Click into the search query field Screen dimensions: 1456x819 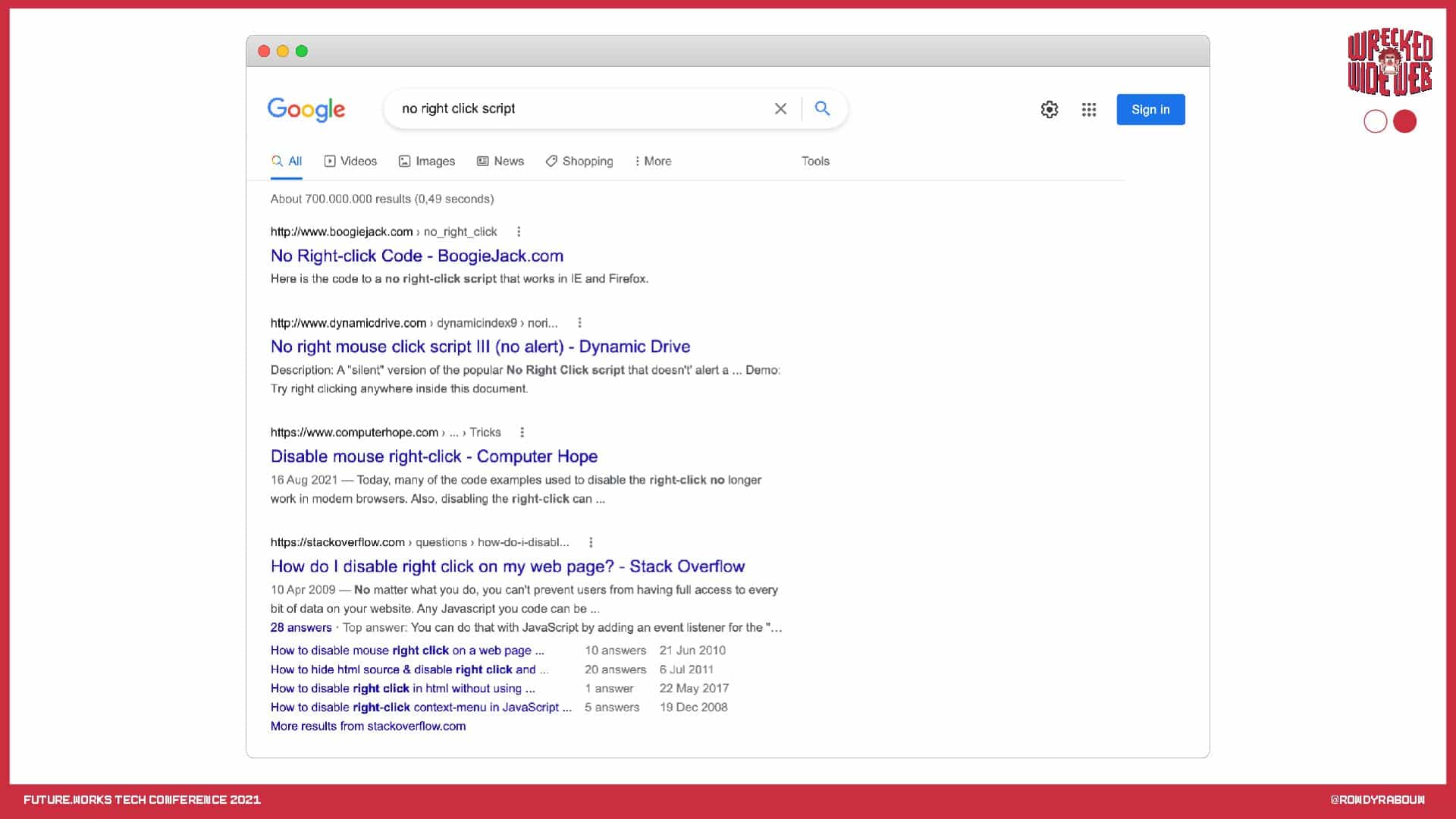(576, 108)
